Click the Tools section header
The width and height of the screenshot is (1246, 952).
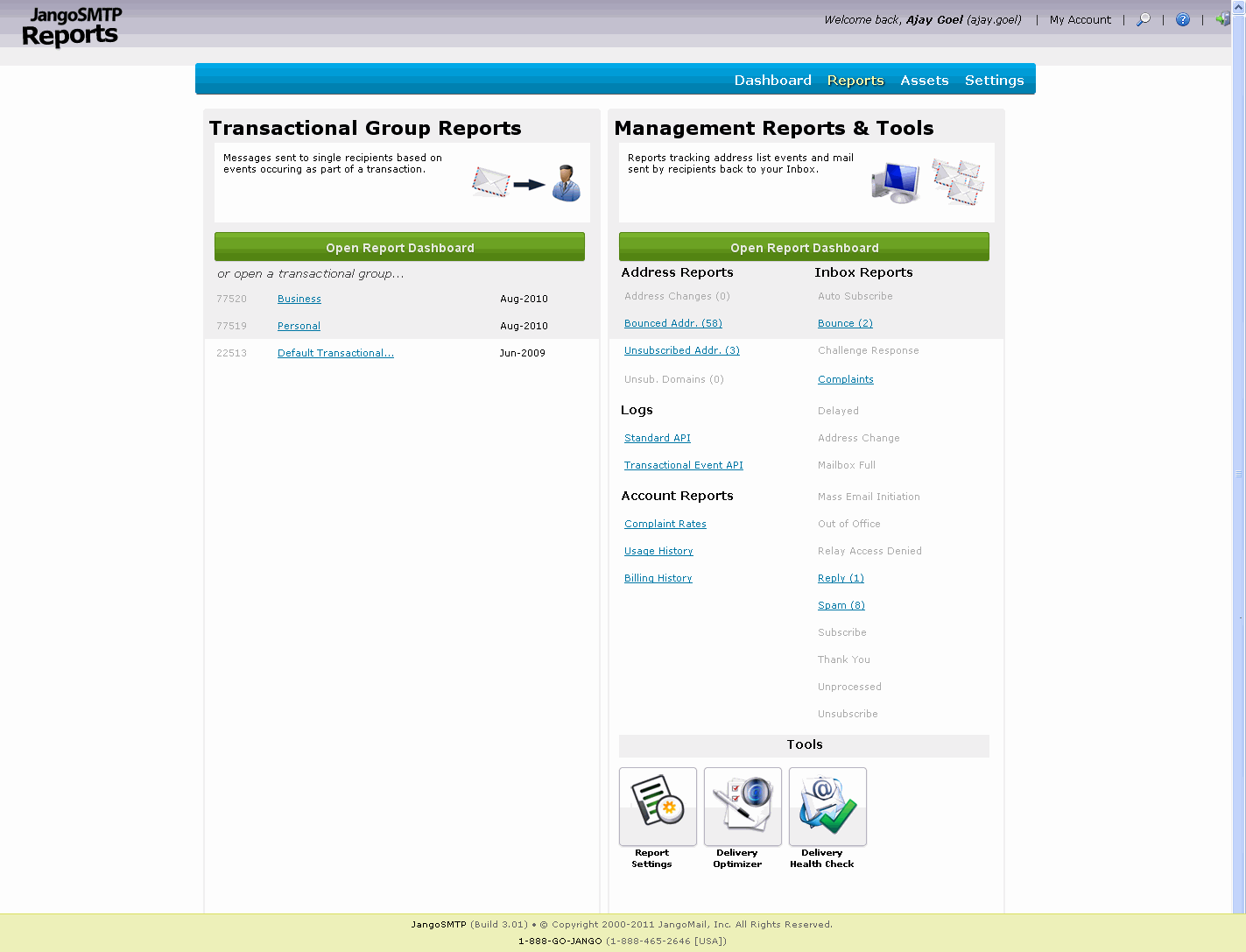[x=804, y=744]
